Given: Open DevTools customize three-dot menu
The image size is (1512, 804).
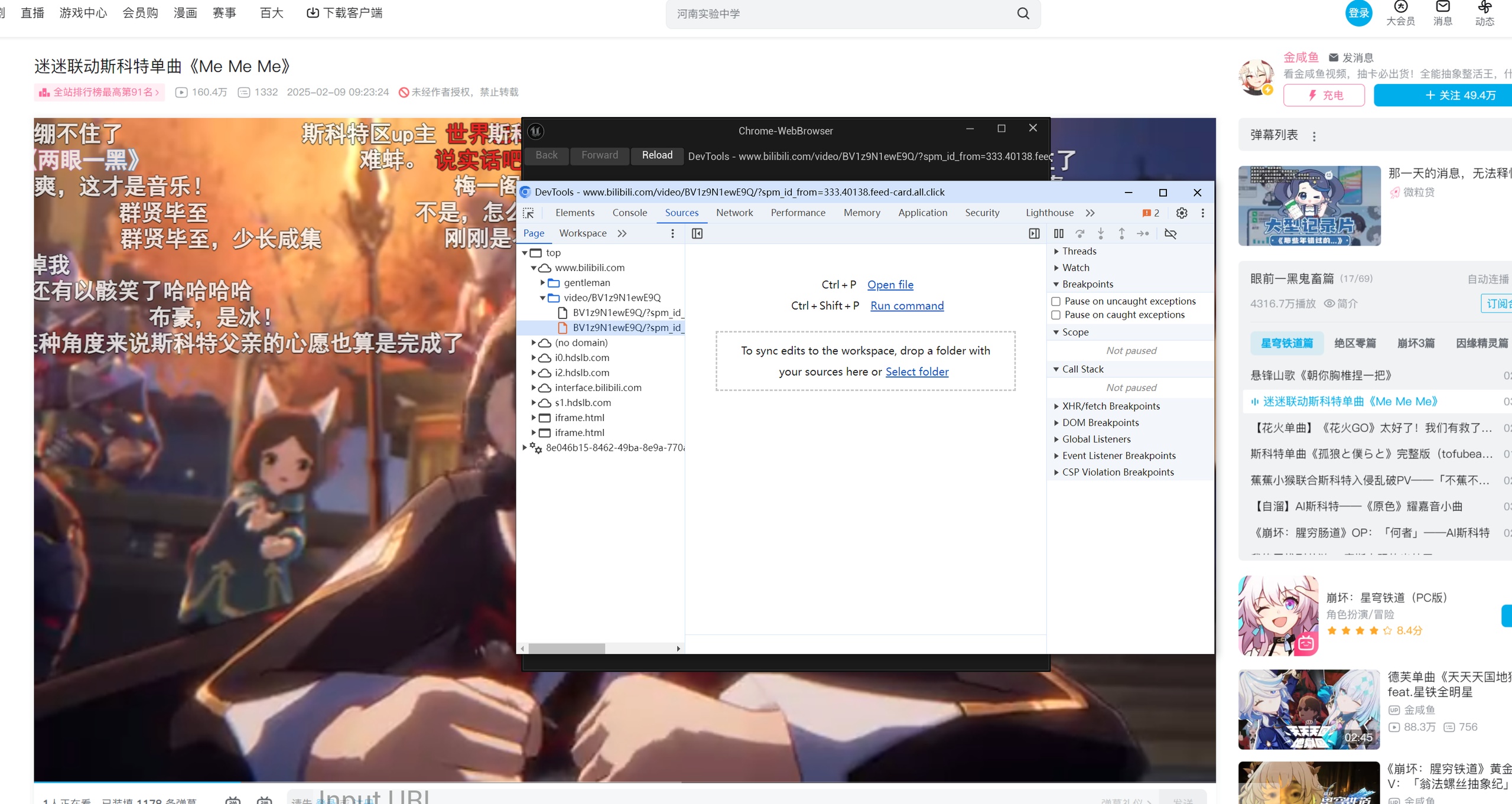Looking at the screenshot, I should [x=1202, y=213].
